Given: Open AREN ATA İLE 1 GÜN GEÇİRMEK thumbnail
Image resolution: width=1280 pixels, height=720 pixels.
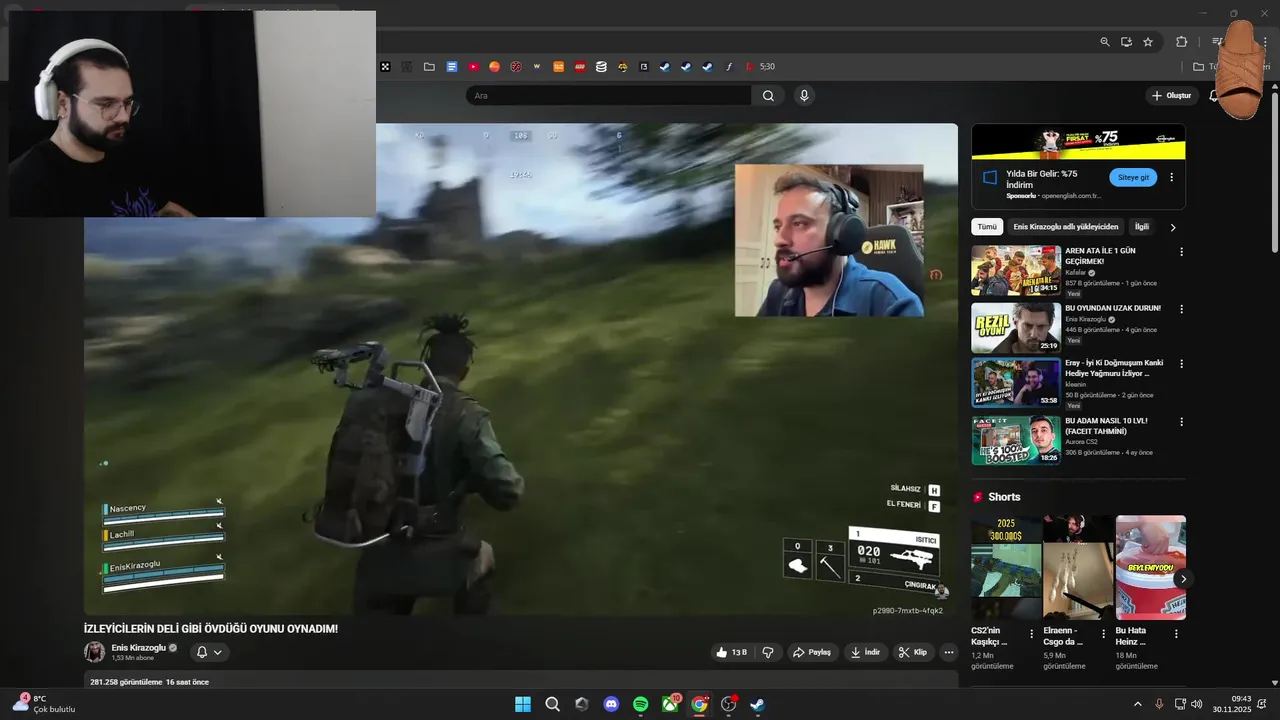Looking at the screenshot, I should tap(1016, 271).
